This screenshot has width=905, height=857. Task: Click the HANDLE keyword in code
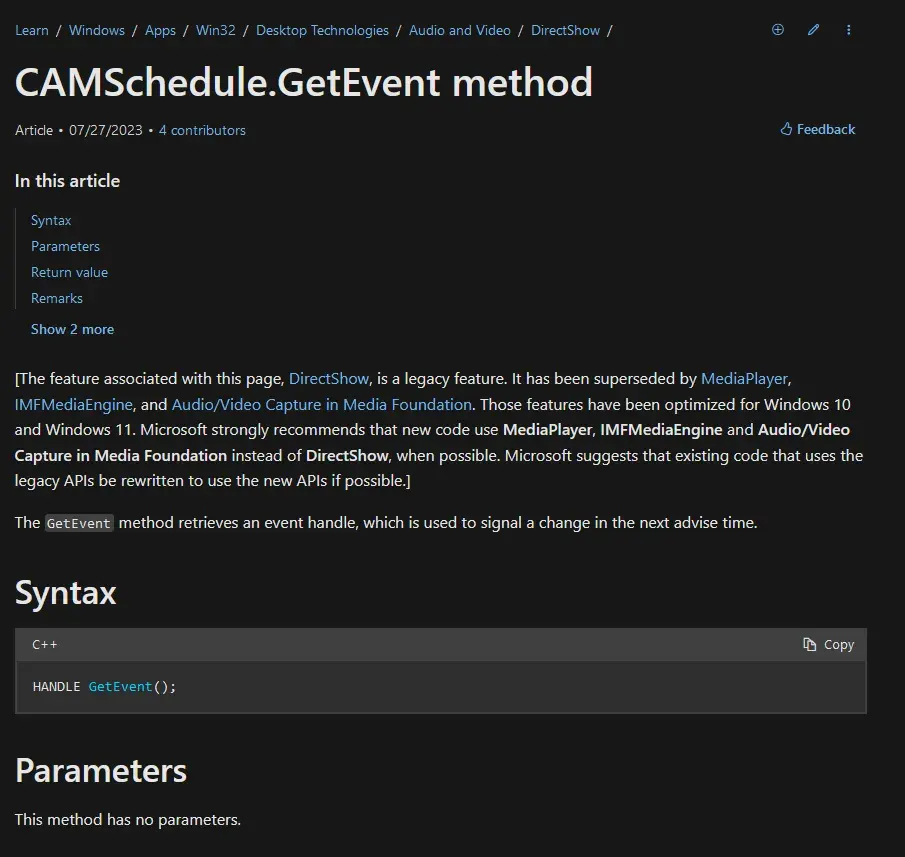click(x=56, y=686)
